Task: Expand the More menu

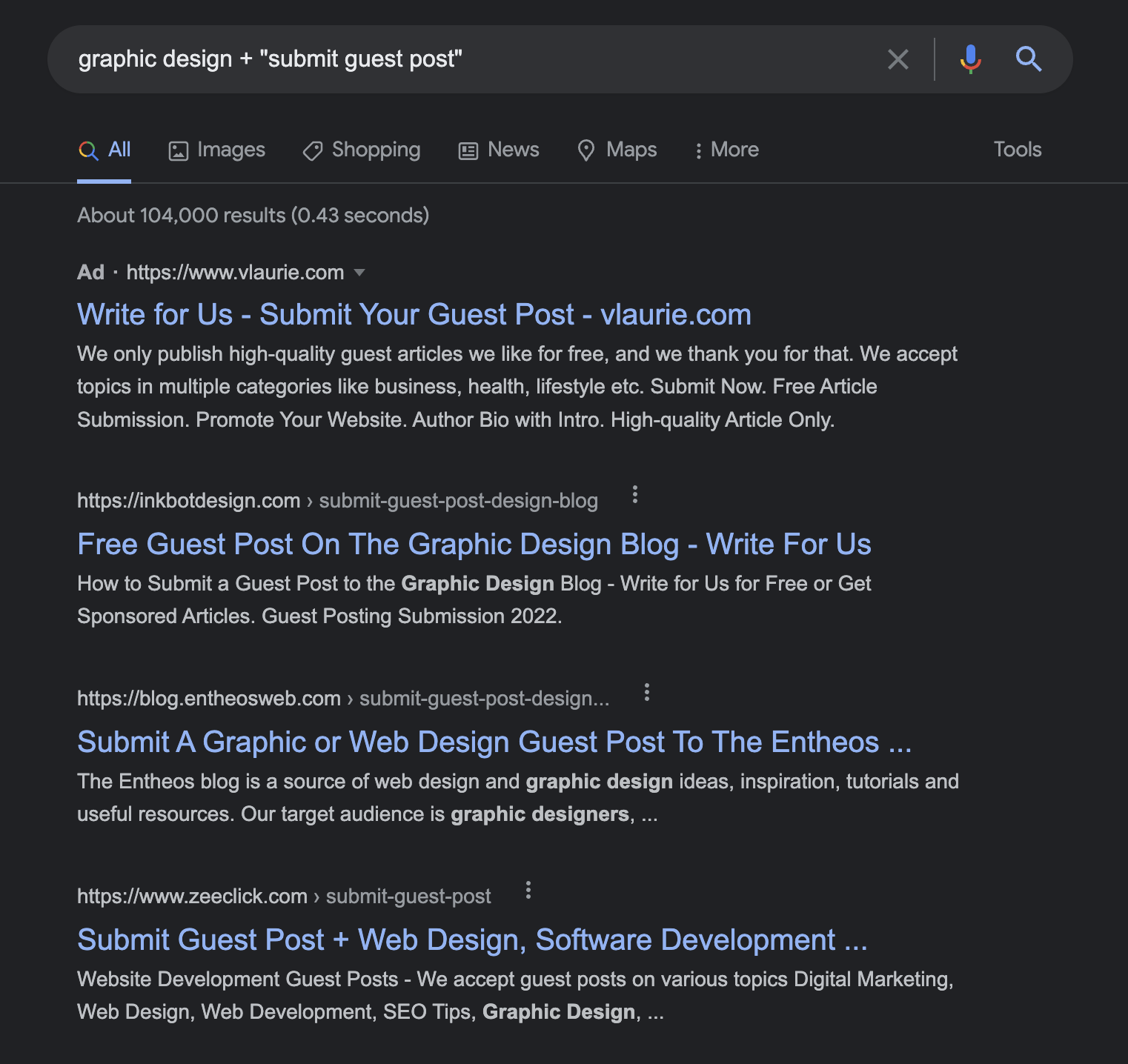Action: (x=726, y=150)
